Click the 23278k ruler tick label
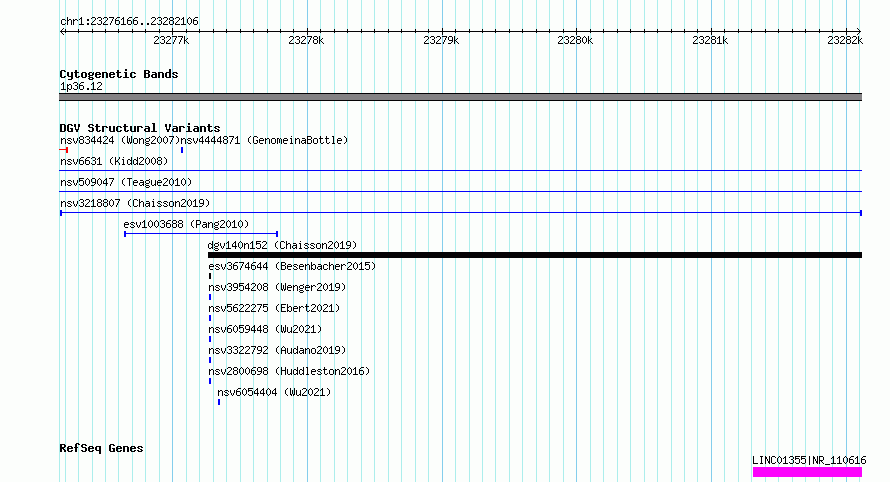This screenshot has width=890, height=482. tap(306, 40)
